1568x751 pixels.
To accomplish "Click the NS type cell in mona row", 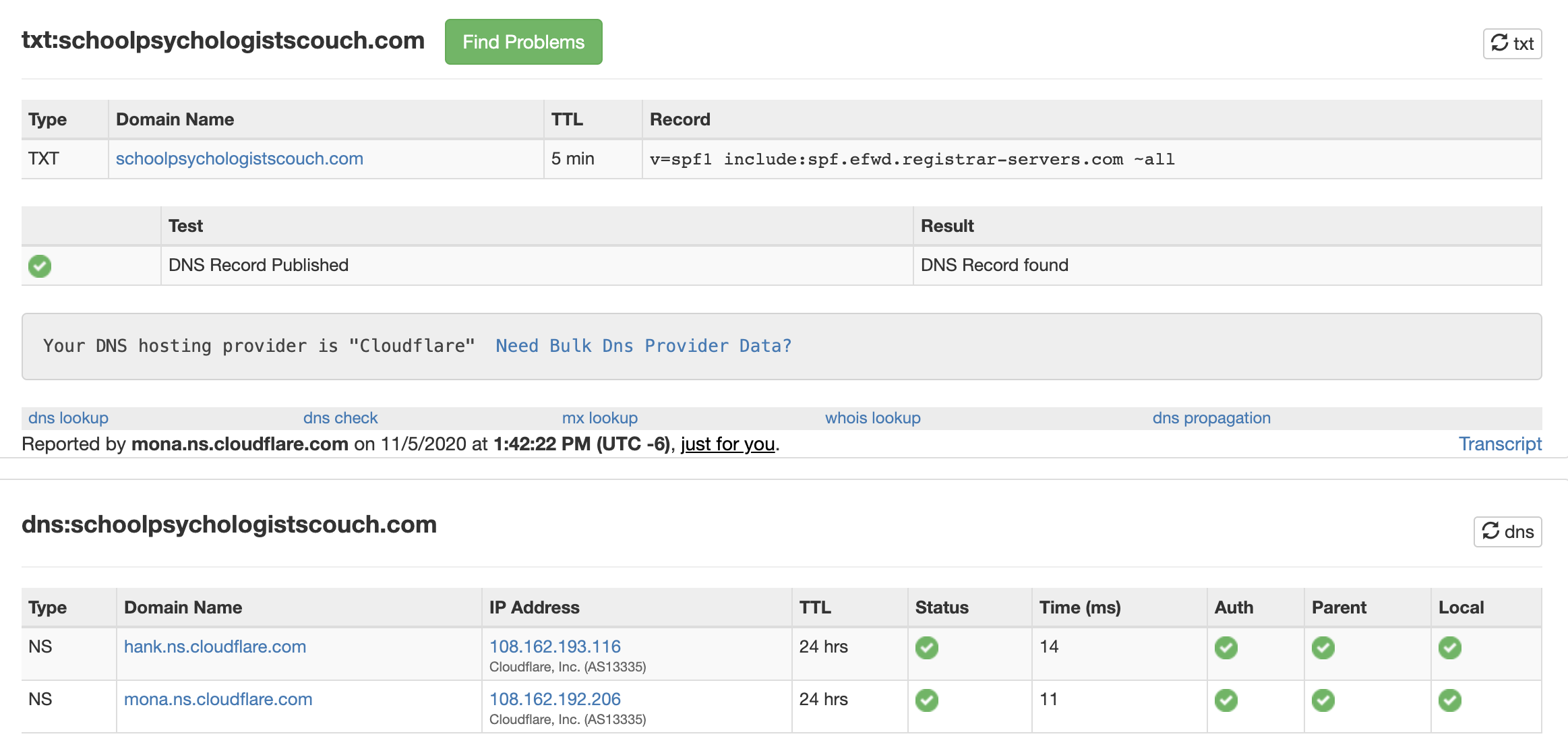I will [69, 706].
